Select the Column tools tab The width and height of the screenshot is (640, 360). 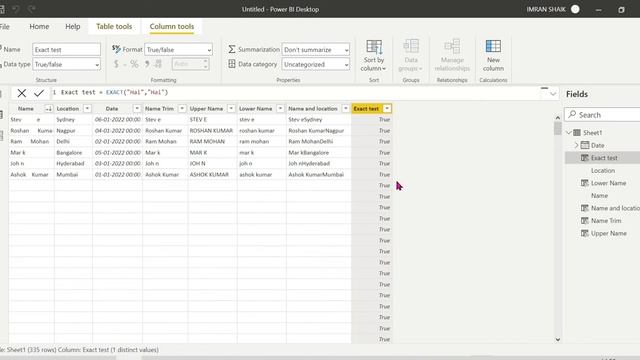pyautogui.click(x=172, y=26)
